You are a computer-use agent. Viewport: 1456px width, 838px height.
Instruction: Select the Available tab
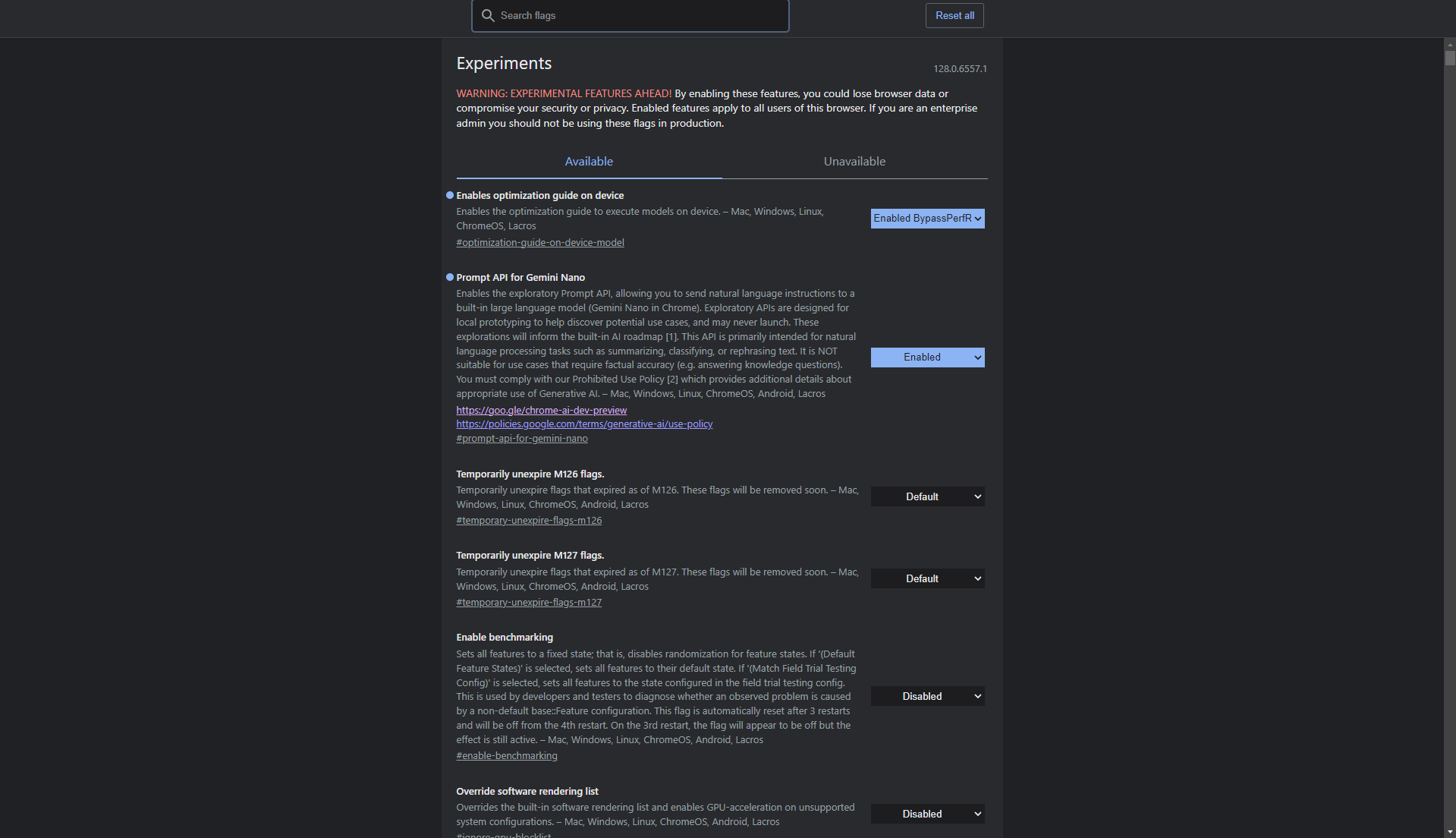click(x=589, y=162)
